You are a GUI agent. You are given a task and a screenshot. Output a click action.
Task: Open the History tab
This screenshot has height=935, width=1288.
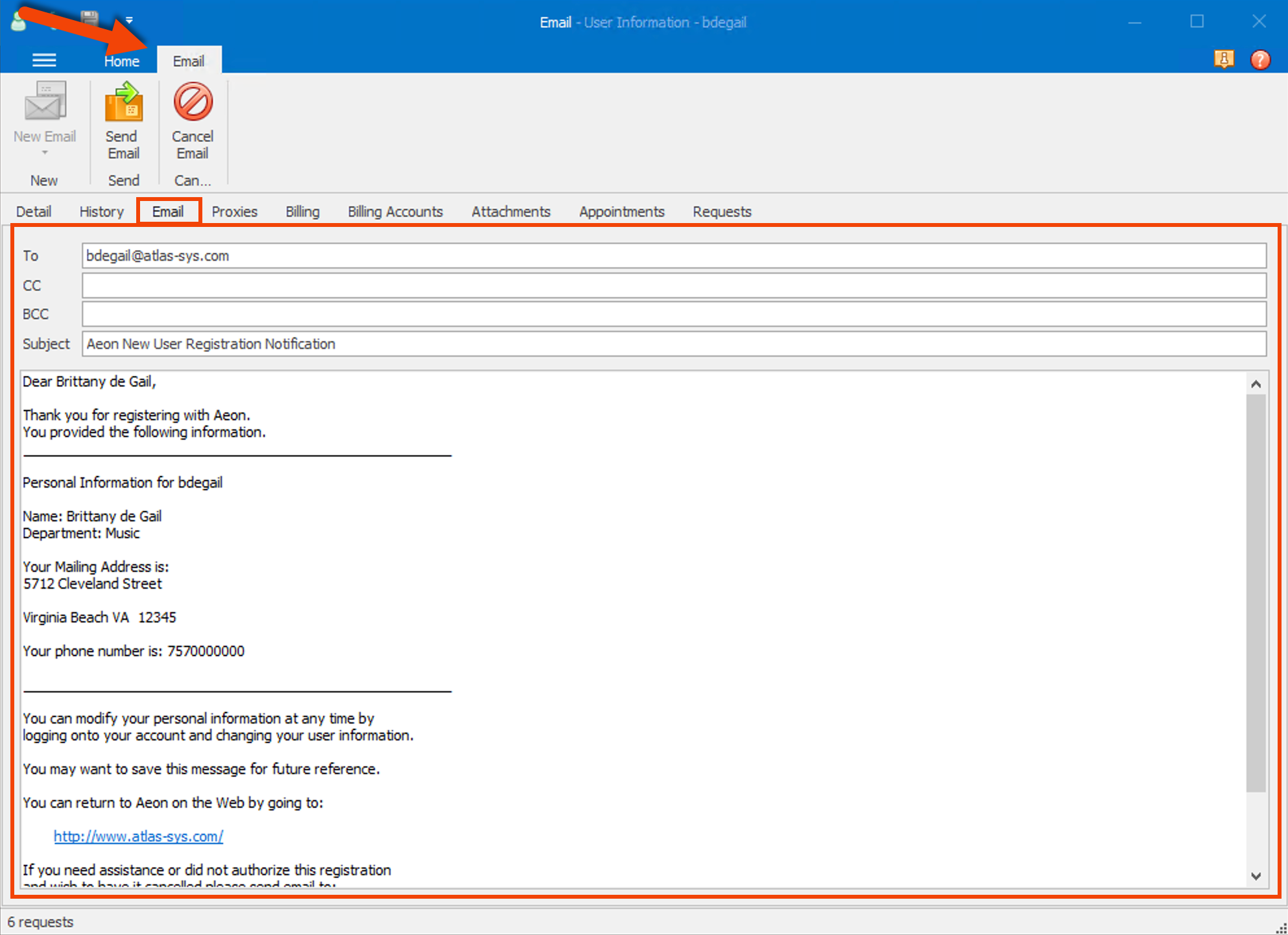point(101,211)
